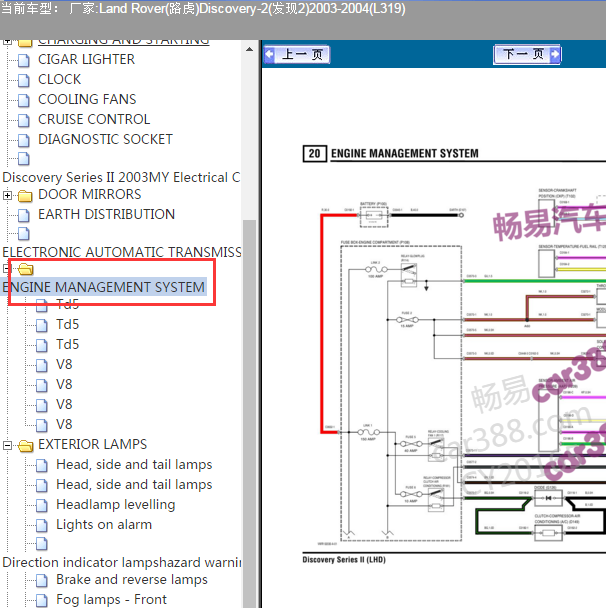The height and width of the screenshot is (608, 606).
Task: Click the ENGINE MANAGEMENT SYSTEM diagram heading
Action: tap(404, 154)
